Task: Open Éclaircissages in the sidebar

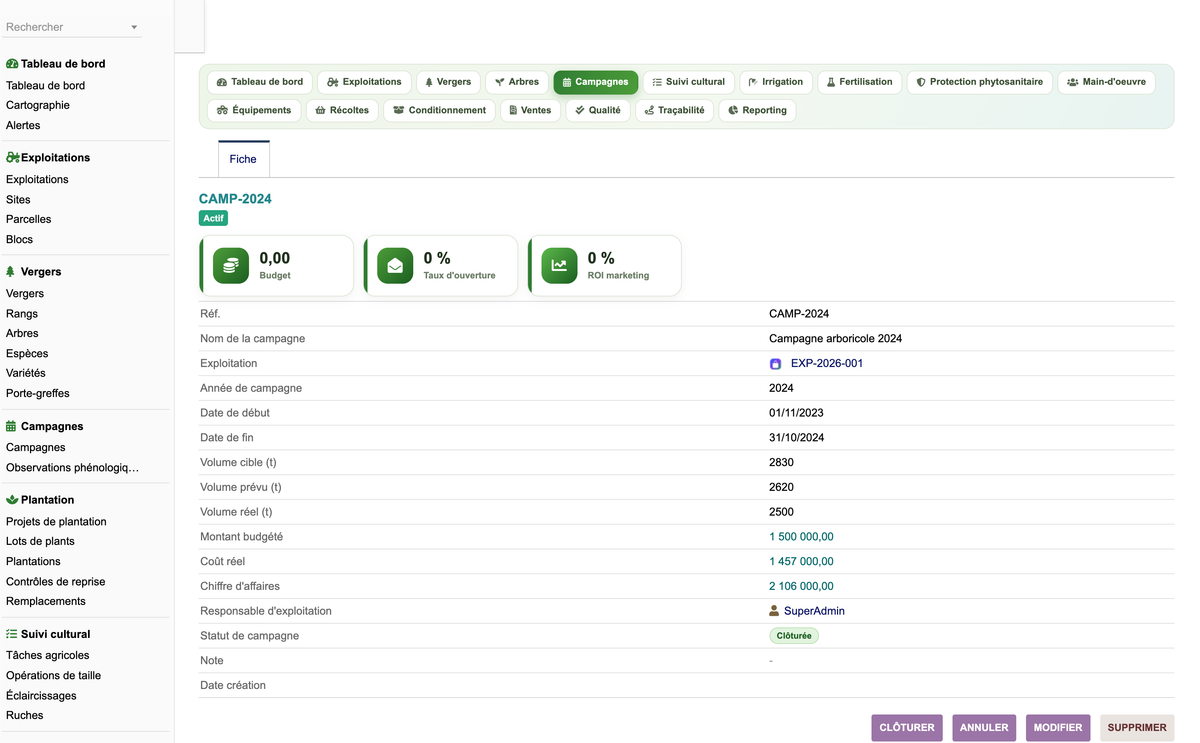Action: 41,695
